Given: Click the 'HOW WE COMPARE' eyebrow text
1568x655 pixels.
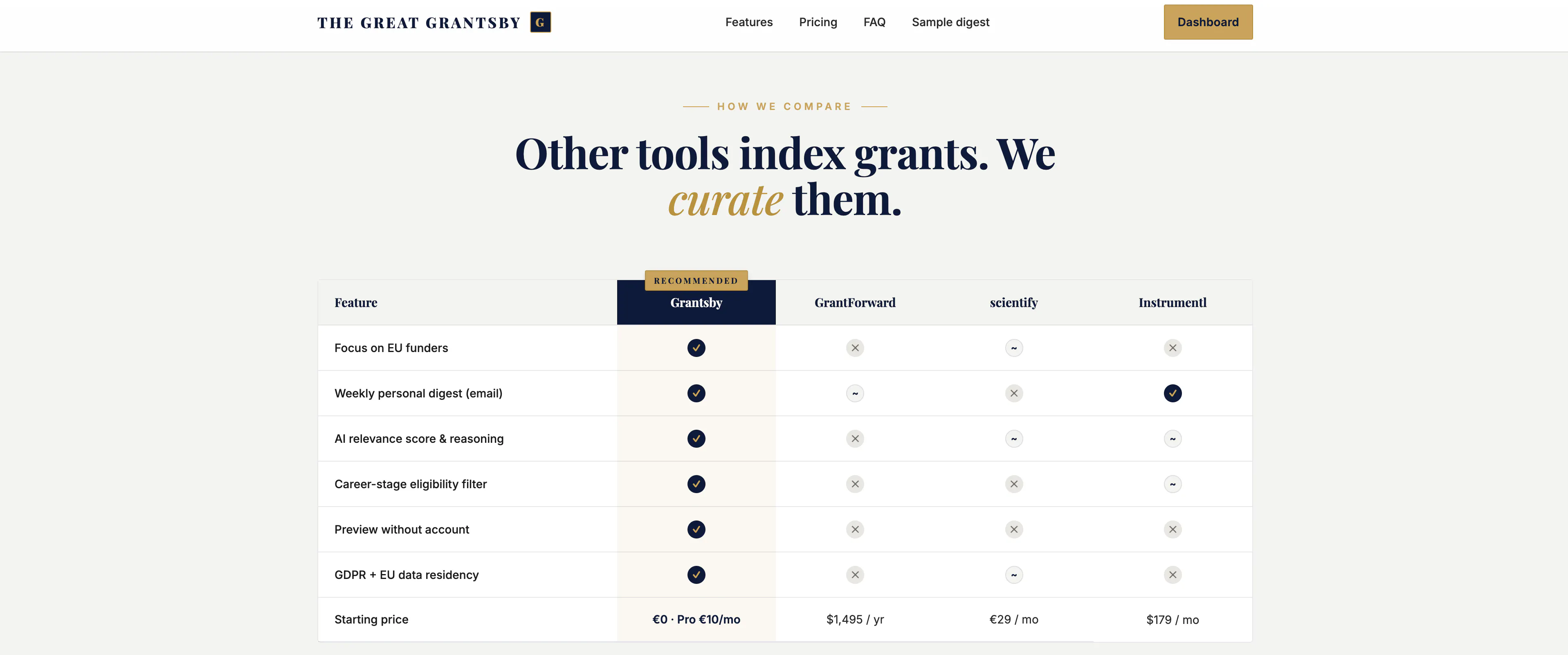Looking at the screenshot, I should coord(784,107).
